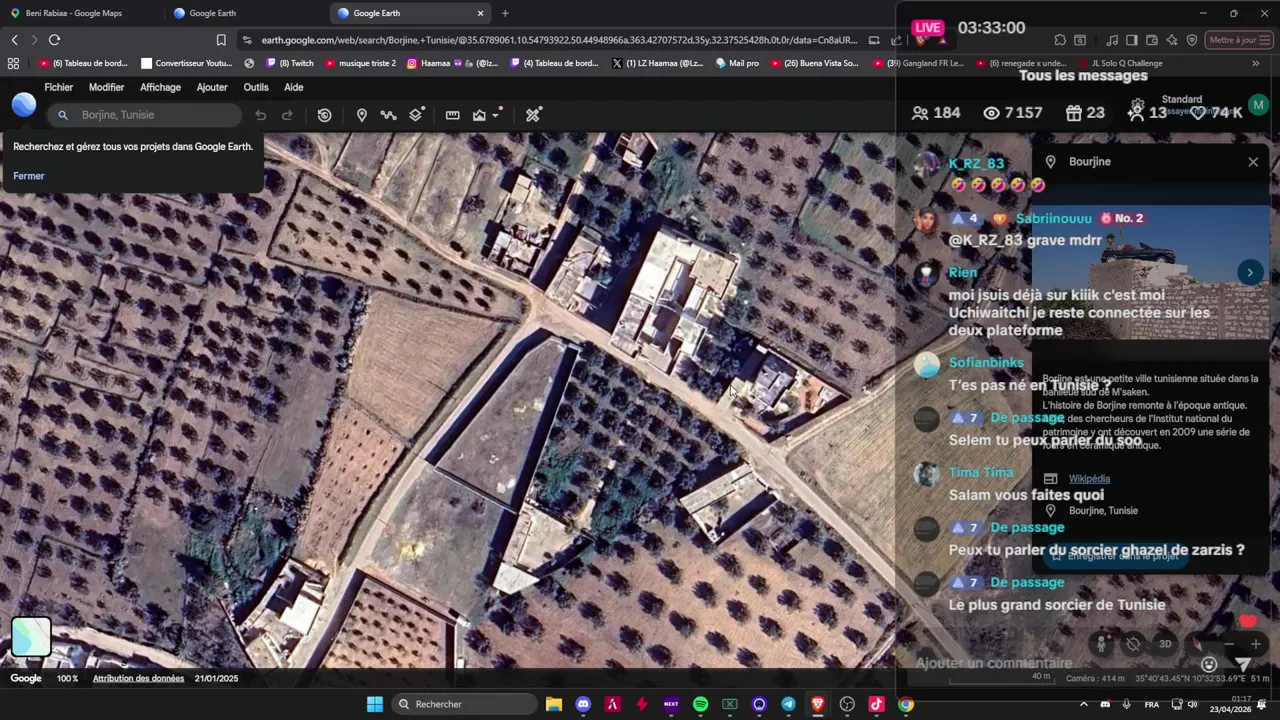Open the Ajouter menu
The image size is (1280, 720).
[212, 87]
